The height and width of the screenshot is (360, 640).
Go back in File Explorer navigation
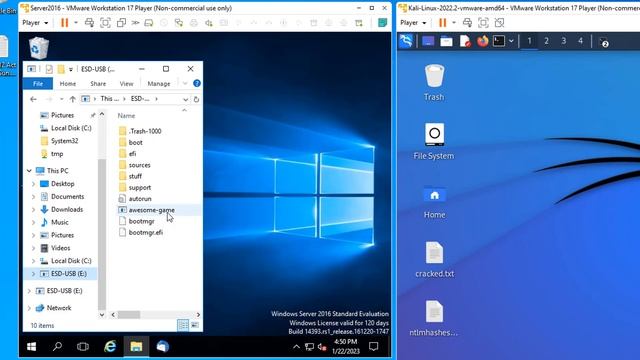tap(33, 99)
